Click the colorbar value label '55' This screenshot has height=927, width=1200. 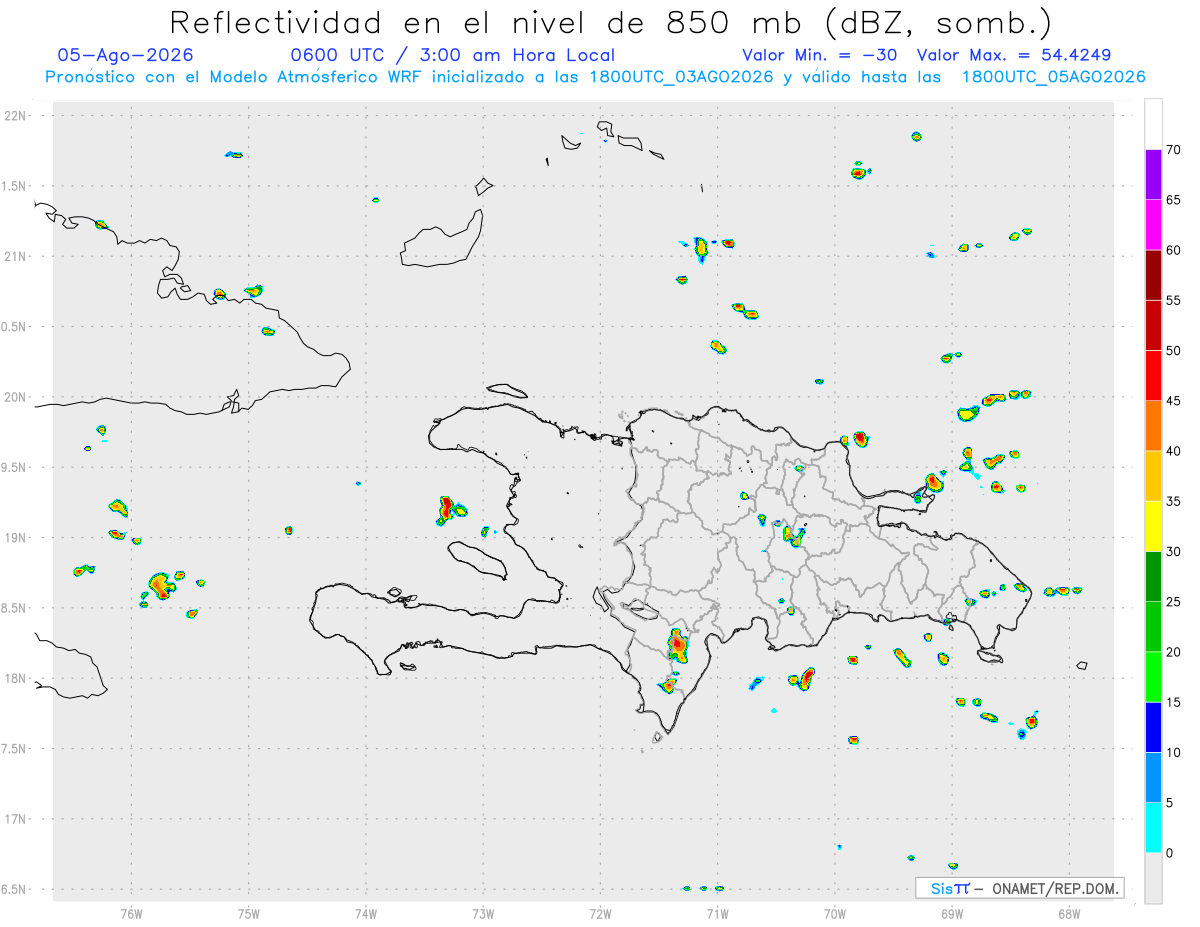pos(1173,300)
